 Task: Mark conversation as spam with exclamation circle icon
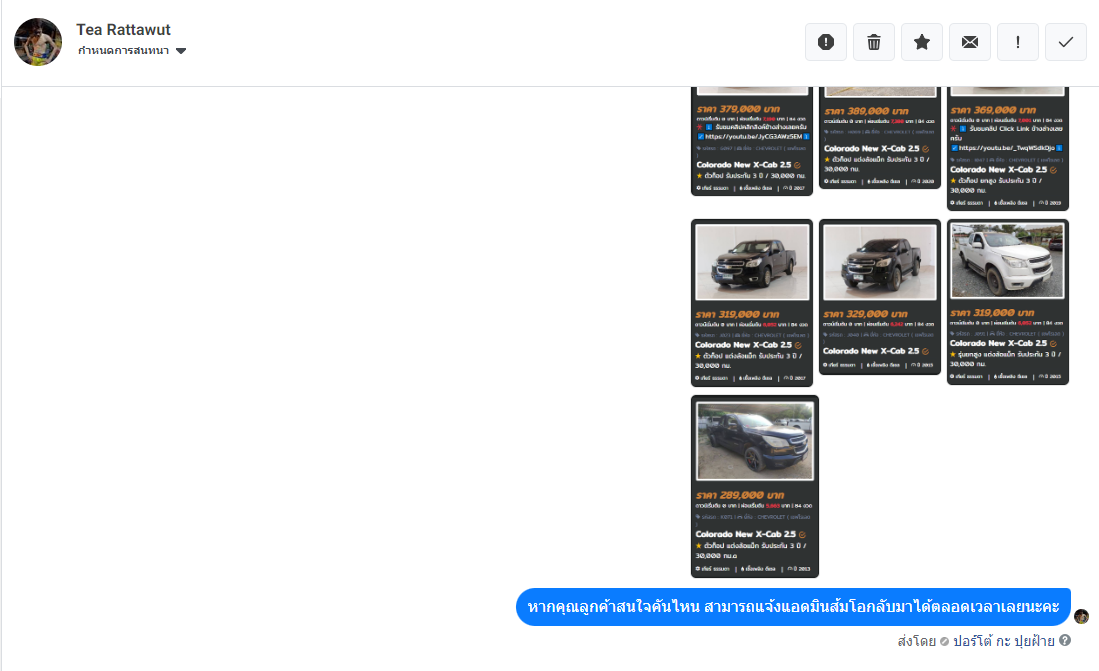point(826,42)
